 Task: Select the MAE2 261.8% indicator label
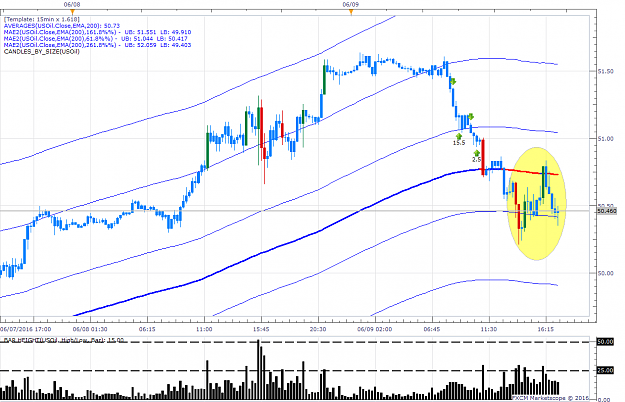click(97, 45)
